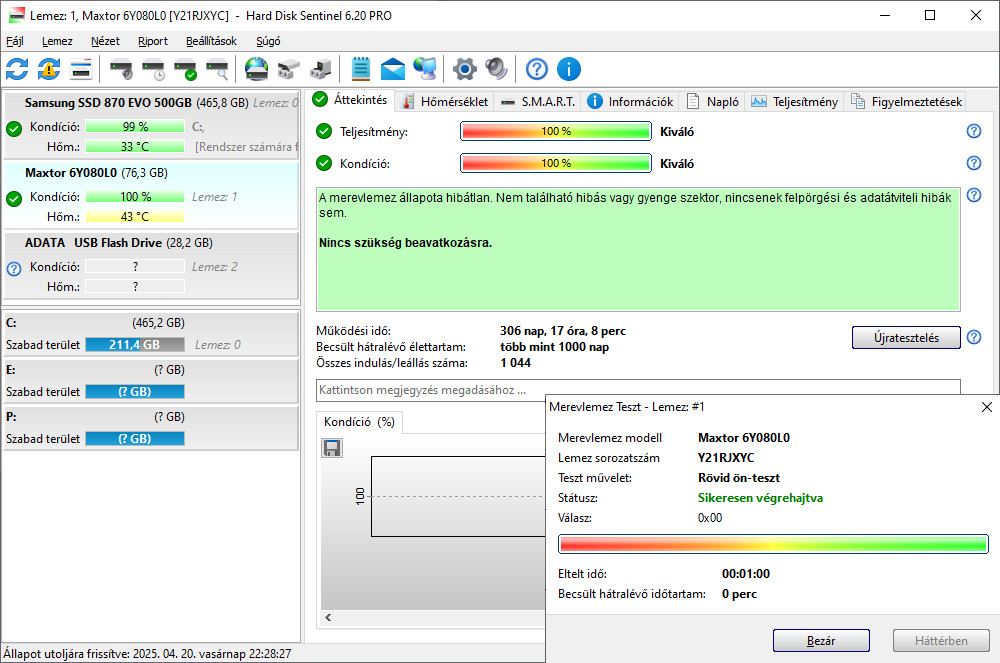Click the Kondíció 100 % gradient bar

(556, 163)
